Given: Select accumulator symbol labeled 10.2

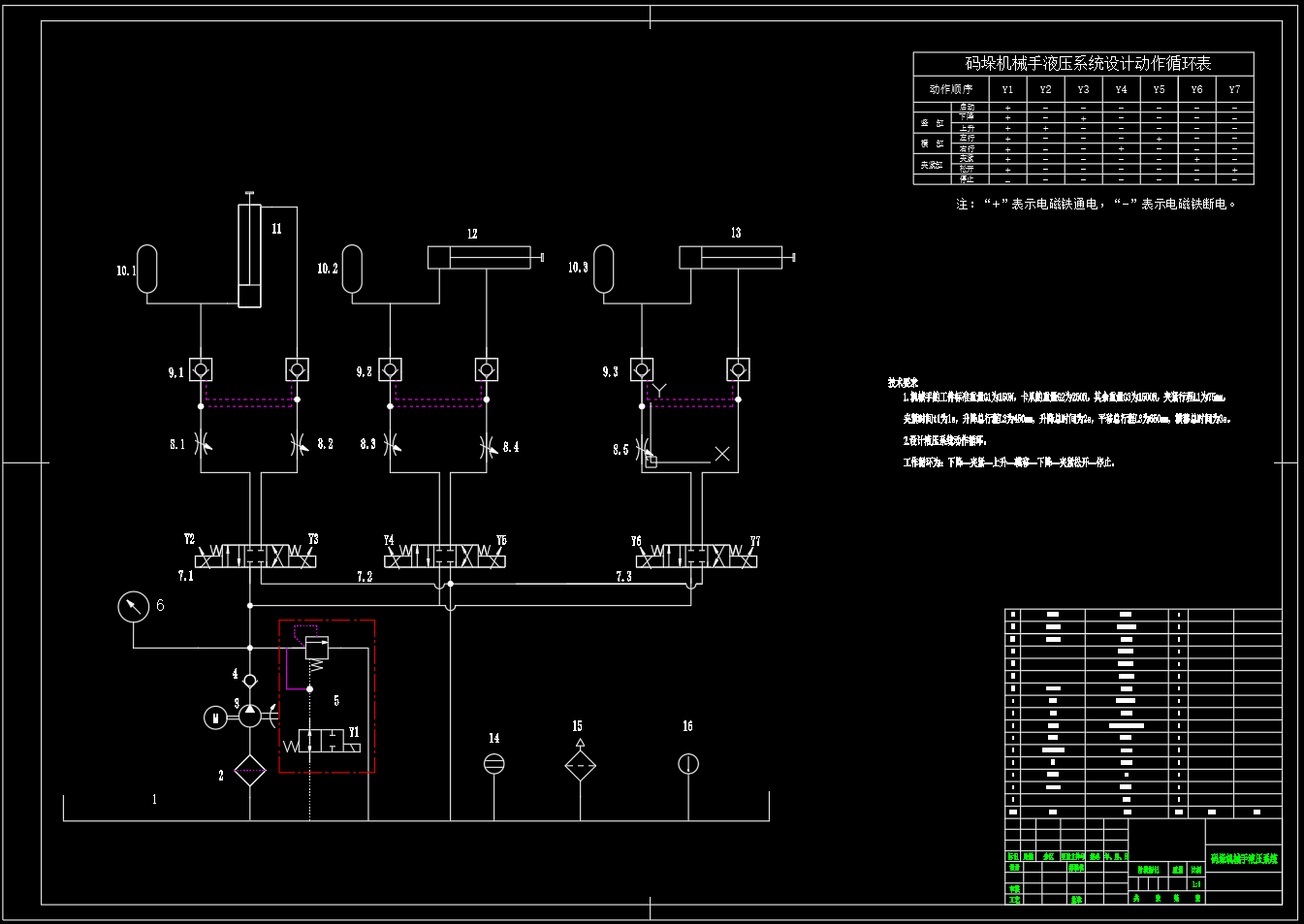Looking at the screenshot, I should pos(352,269).
